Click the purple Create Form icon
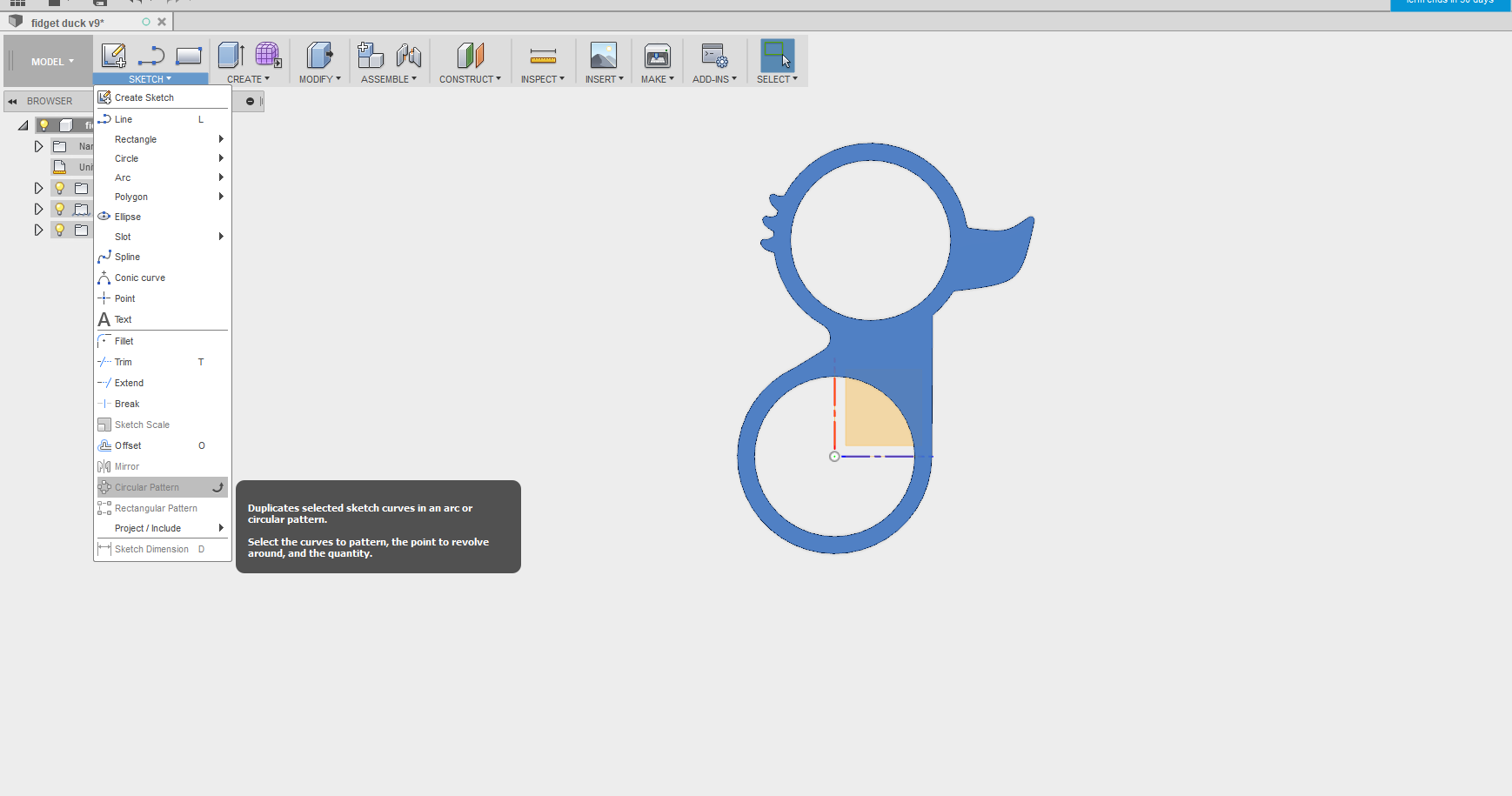The width and height of the screenshot is (1512, 796). [x=268, y=56]
